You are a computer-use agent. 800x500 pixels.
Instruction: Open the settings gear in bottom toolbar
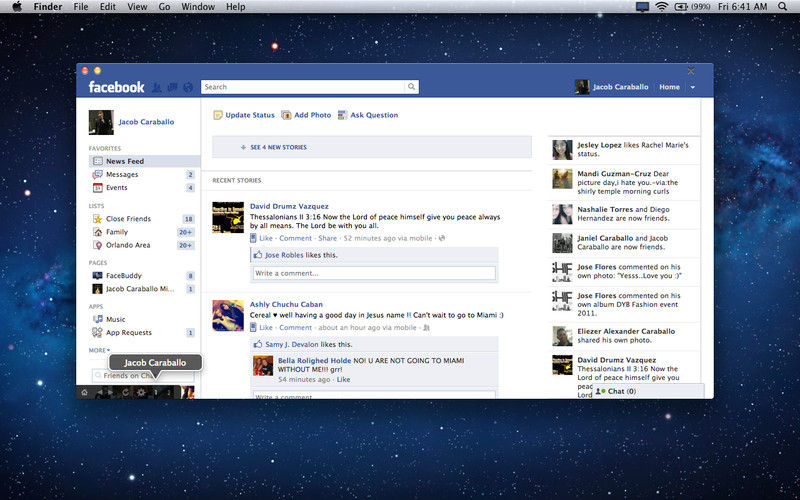[143, 392]
